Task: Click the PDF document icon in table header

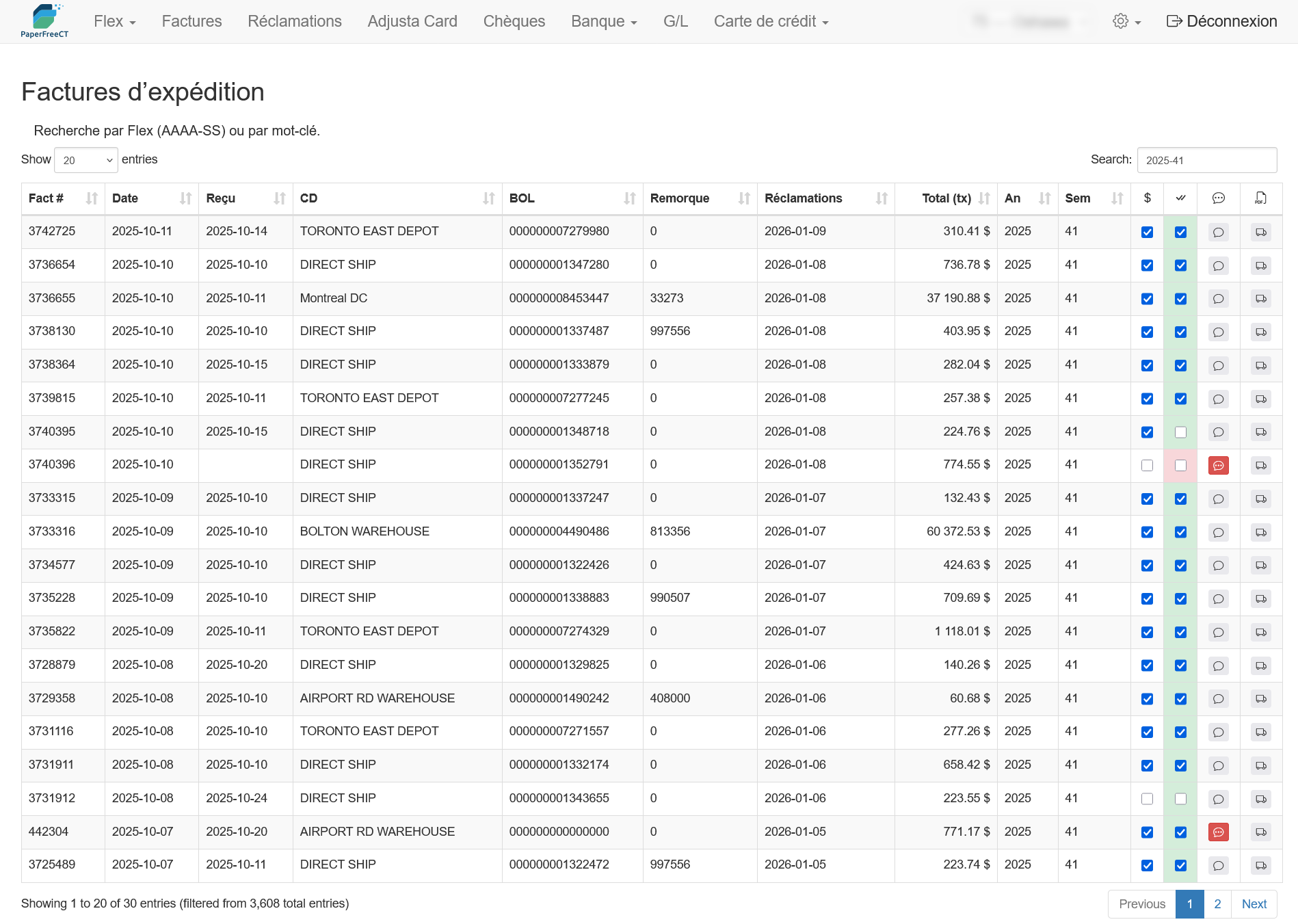Action: (x=1260, y=199)
